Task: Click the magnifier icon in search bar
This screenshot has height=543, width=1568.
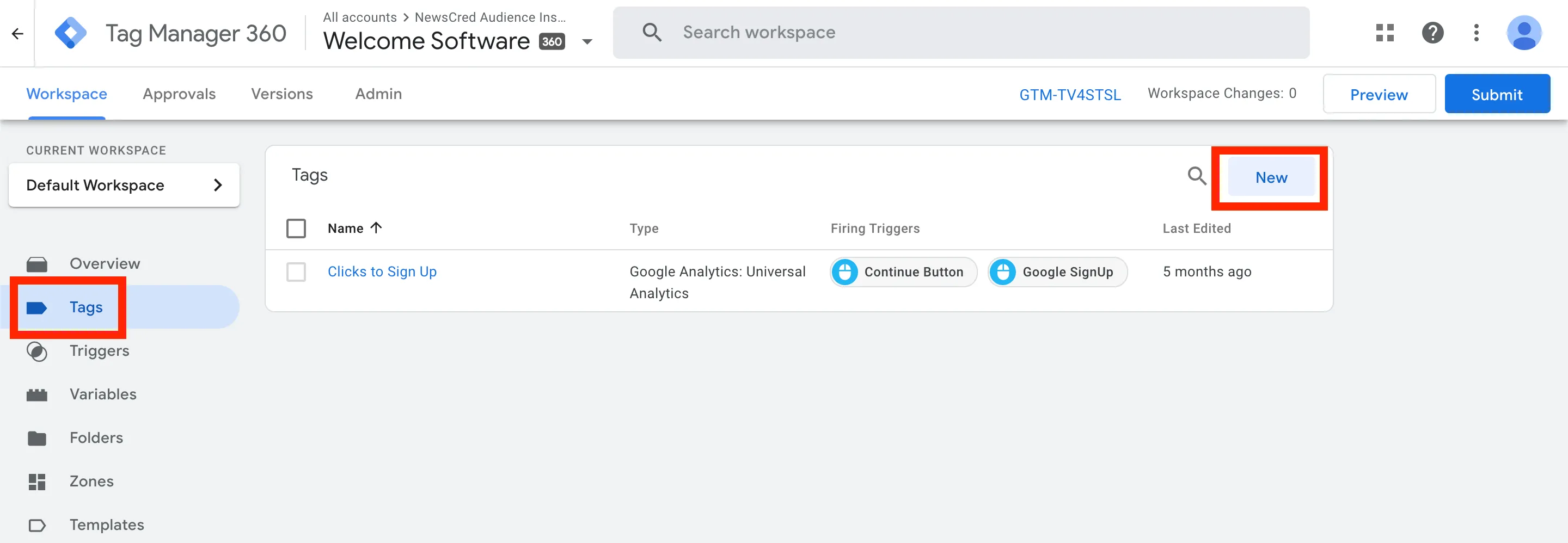Action: pyautogui.click(x=652, y=32)
